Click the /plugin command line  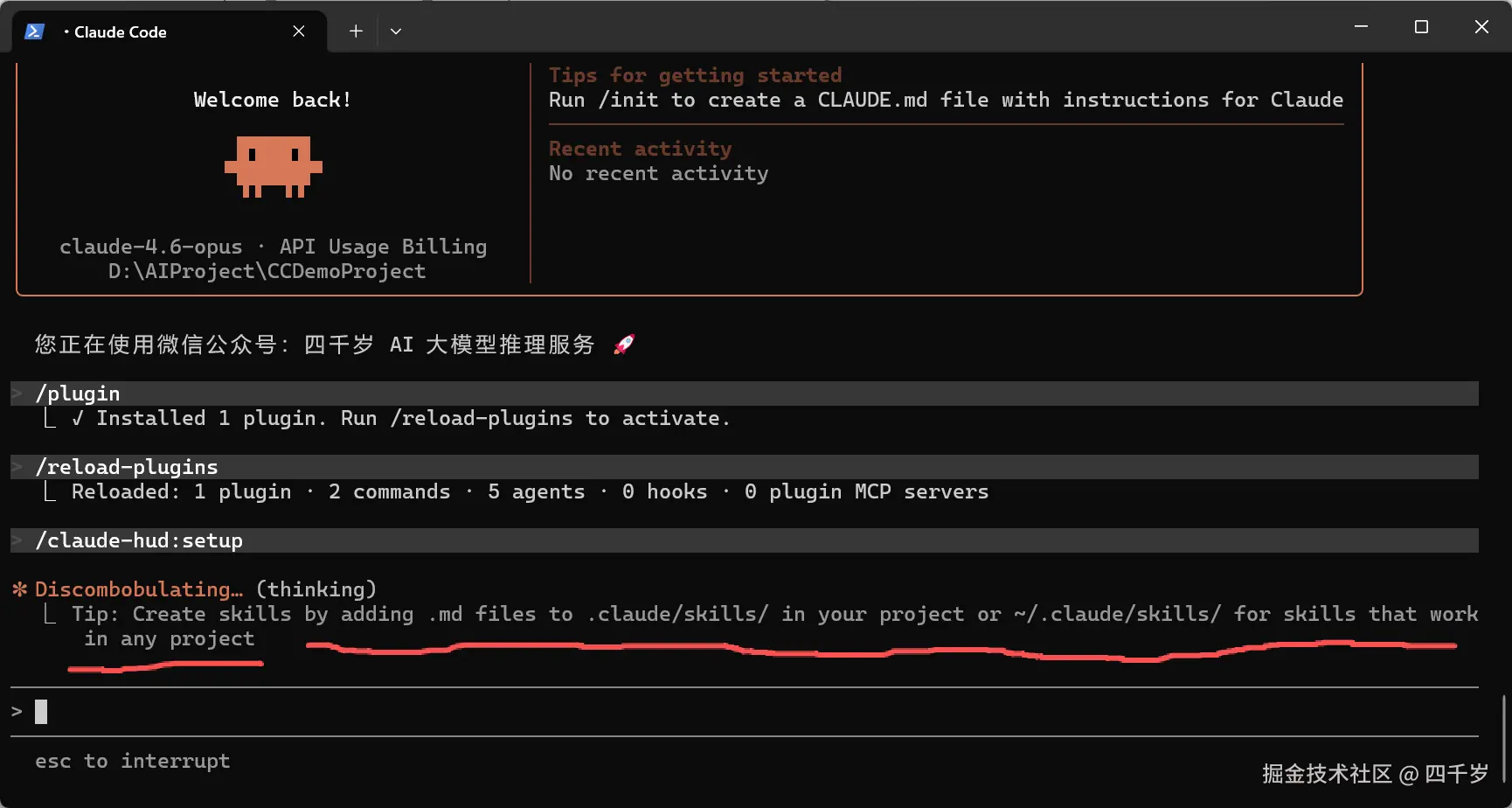(745, 394)
